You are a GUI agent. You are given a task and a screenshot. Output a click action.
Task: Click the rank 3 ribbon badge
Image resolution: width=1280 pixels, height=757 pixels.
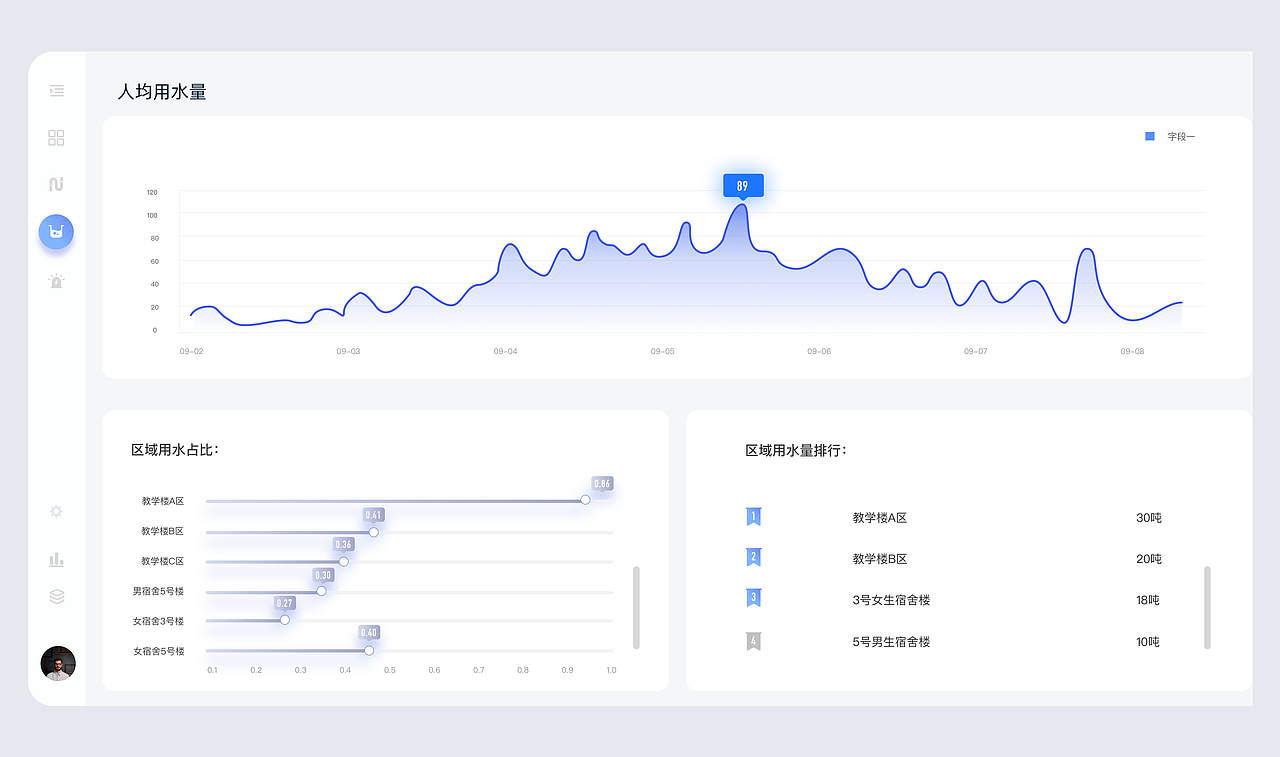click(x=754, y=599)
